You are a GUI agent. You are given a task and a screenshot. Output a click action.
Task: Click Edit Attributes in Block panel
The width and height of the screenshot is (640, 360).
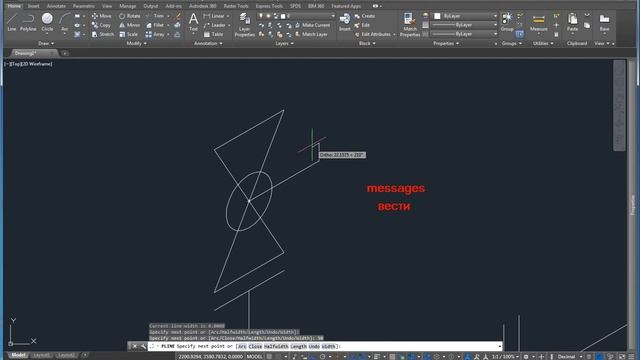pyautogui.click(x=373, y=35)
